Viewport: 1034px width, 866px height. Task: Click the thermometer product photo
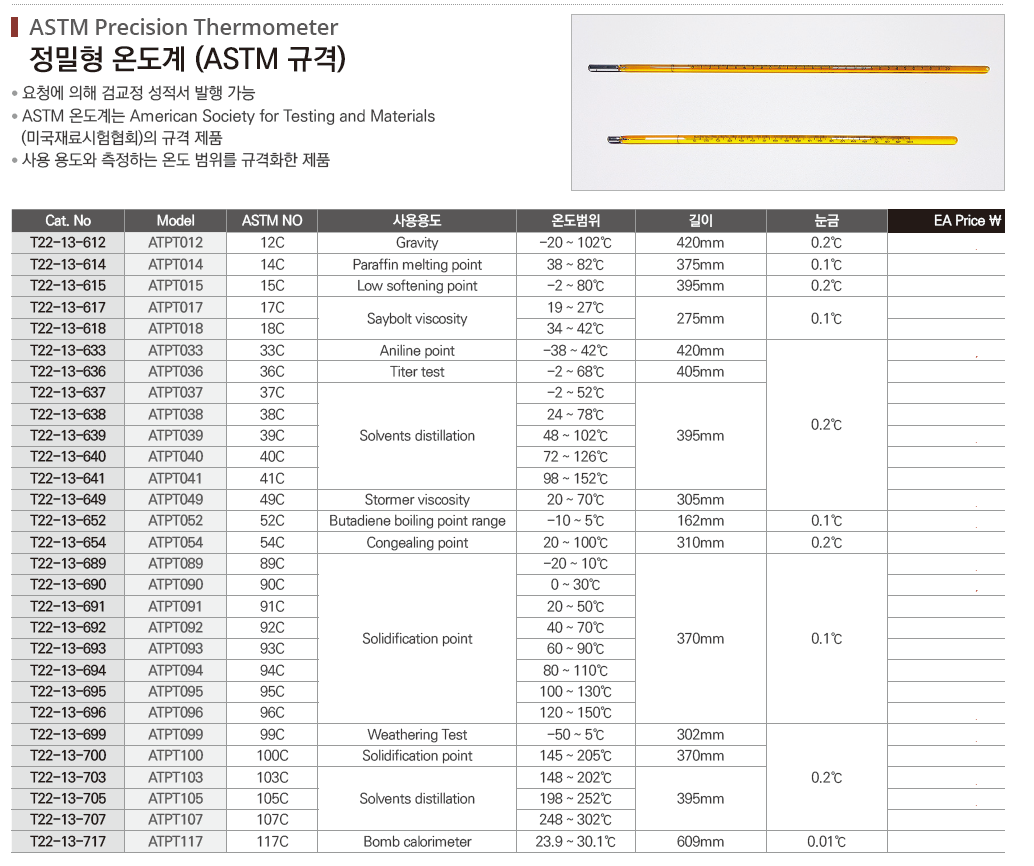(x=787, y=102)
